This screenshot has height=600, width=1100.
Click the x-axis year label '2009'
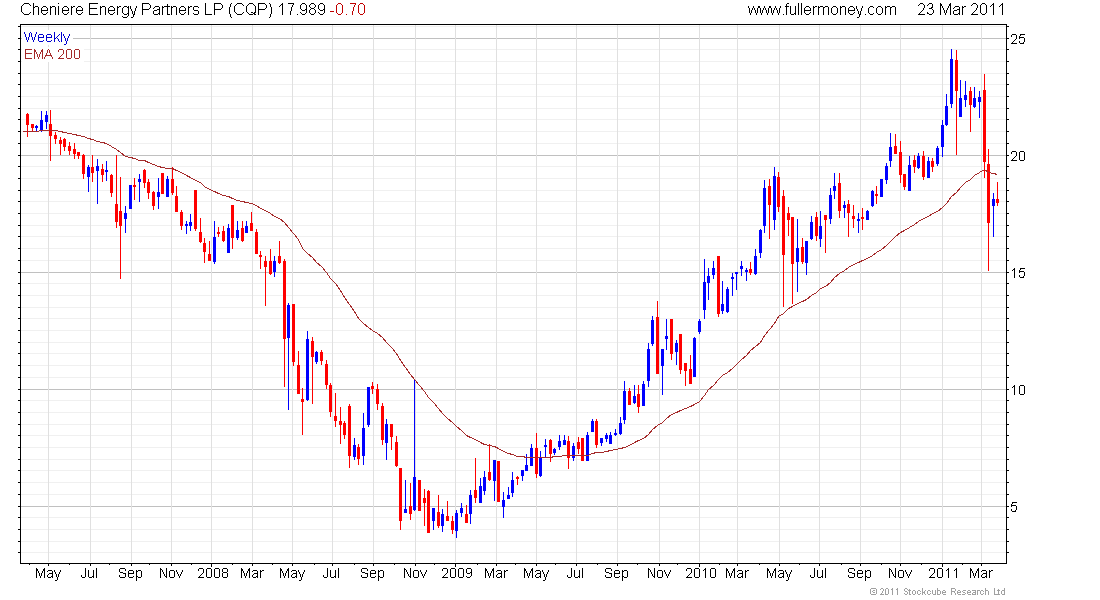[457, 573]
